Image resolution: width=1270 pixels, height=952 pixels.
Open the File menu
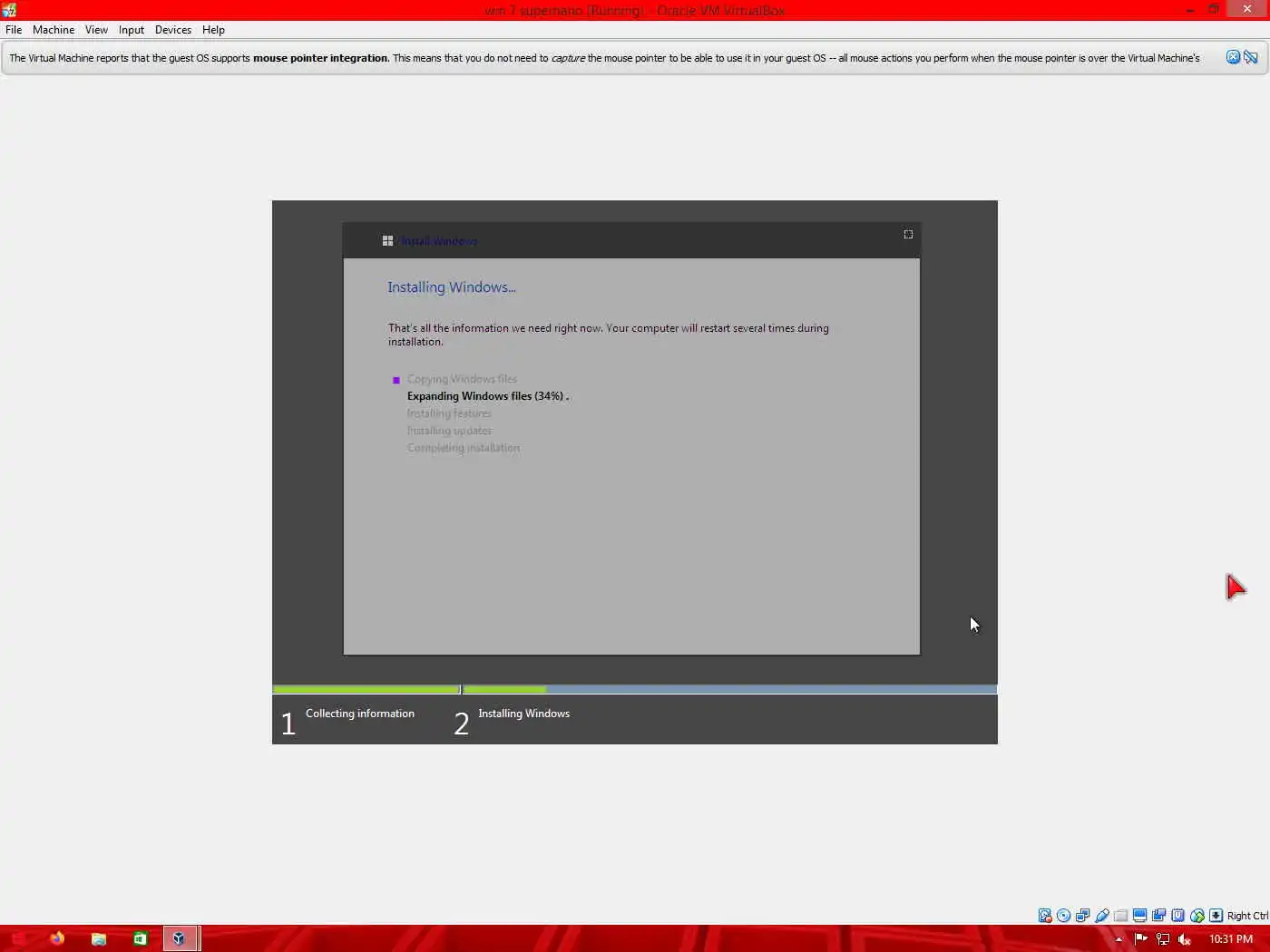tap(14, 30)
